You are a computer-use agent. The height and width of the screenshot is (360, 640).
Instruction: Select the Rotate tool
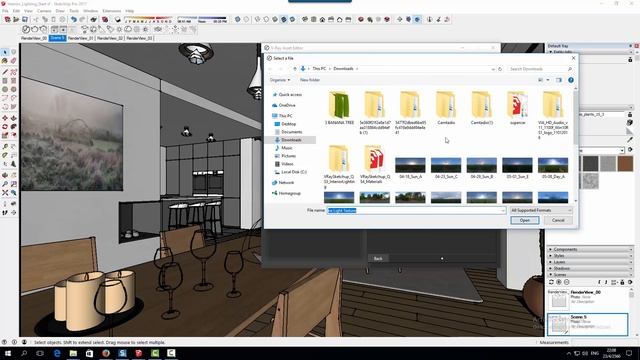pyautogui.click(x=5, y=127)
